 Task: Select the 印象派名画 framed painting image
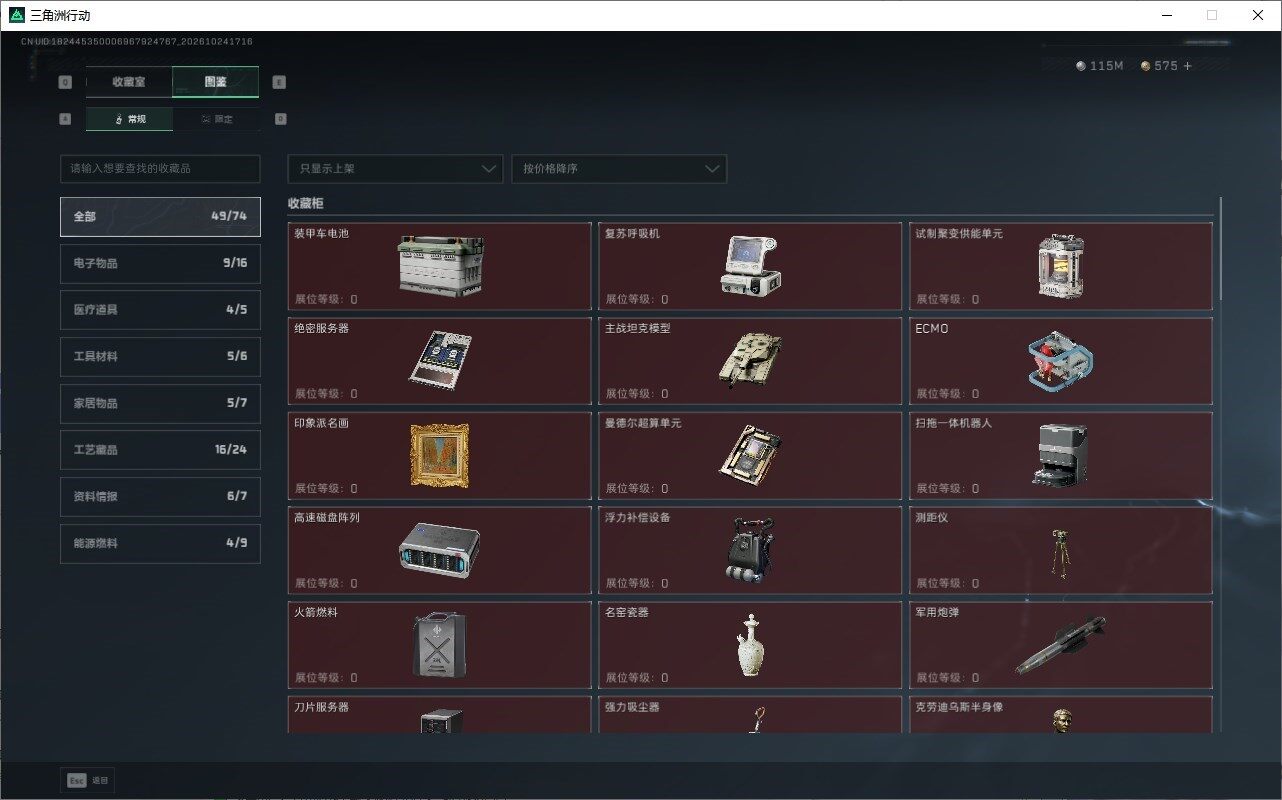click(440, 455)
